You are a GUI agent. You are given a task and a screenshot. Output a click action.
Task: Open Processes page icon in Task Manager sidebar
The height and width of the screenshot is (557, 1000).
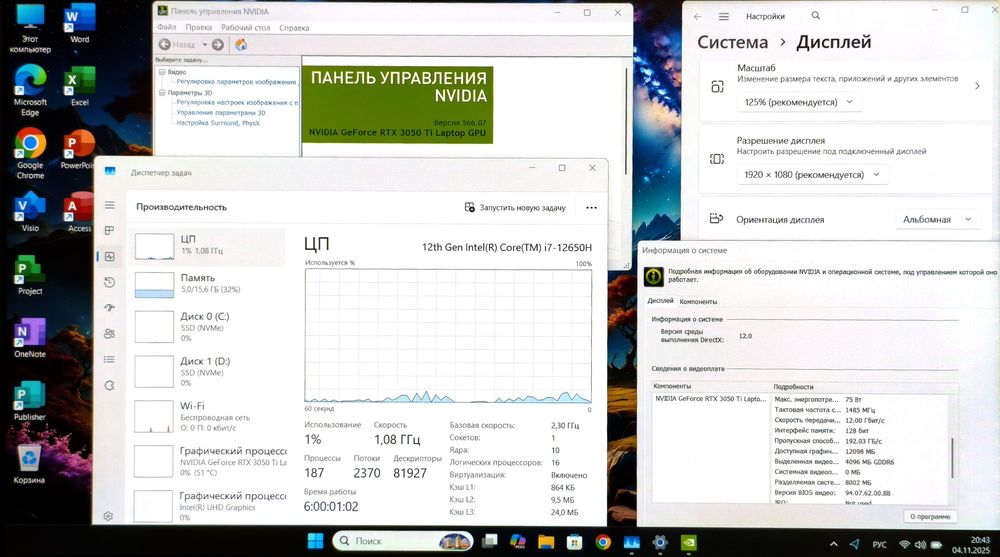coord(110,230)
